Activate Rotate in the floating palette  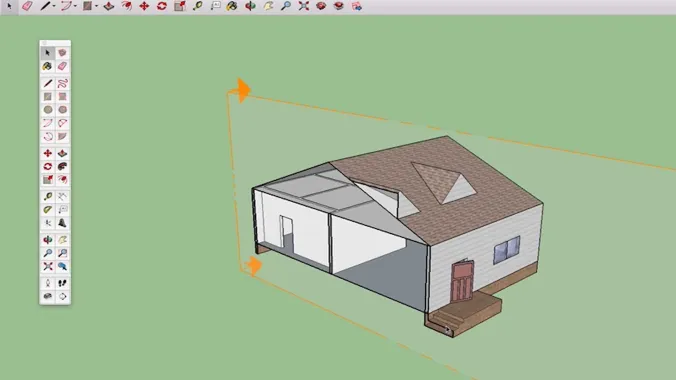click(x=48, y=166)
